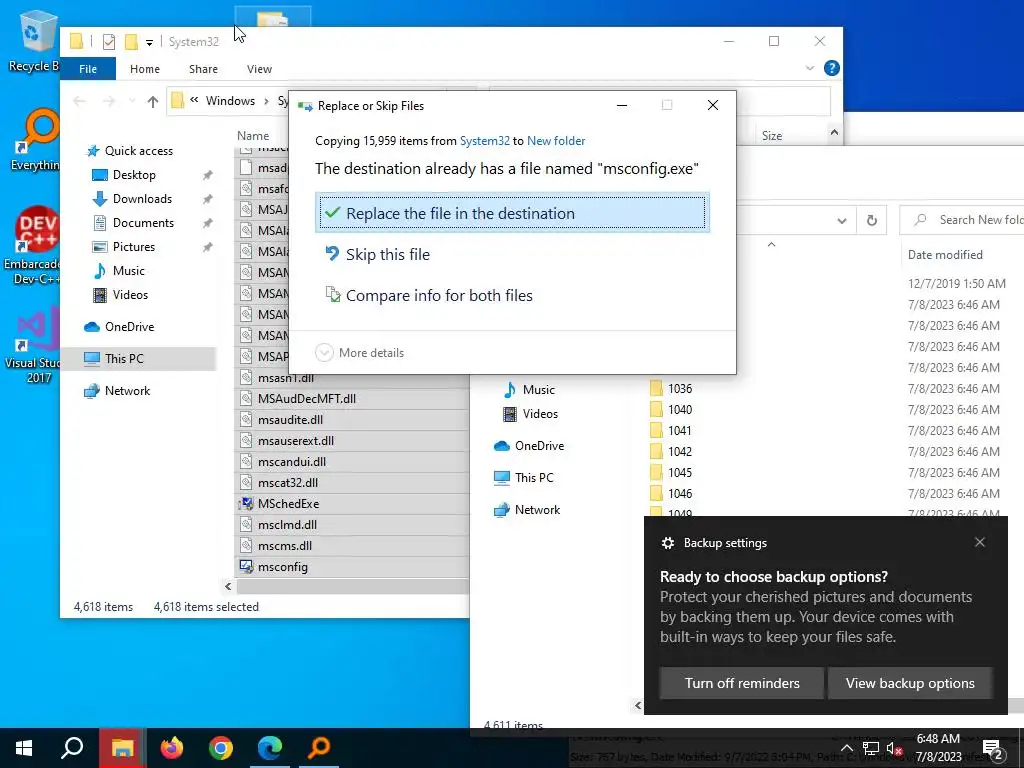Click the System32 source link

[485, 140]
